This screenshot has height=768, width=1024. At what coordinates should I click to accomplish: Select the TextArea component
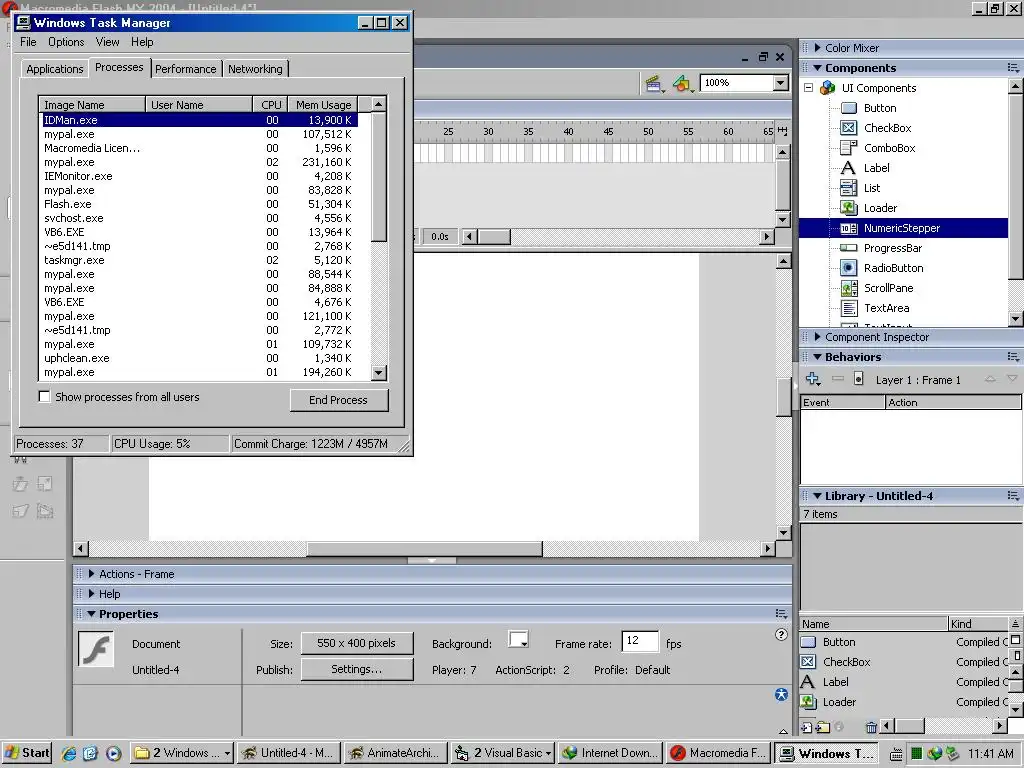[x=886, y=308]
